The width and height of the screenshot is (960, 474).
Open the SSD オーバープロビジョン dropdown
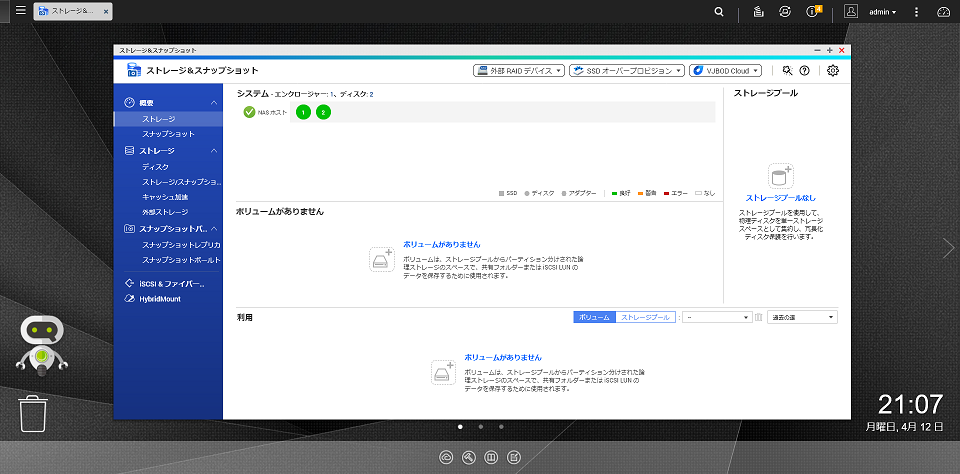point(627,70)
